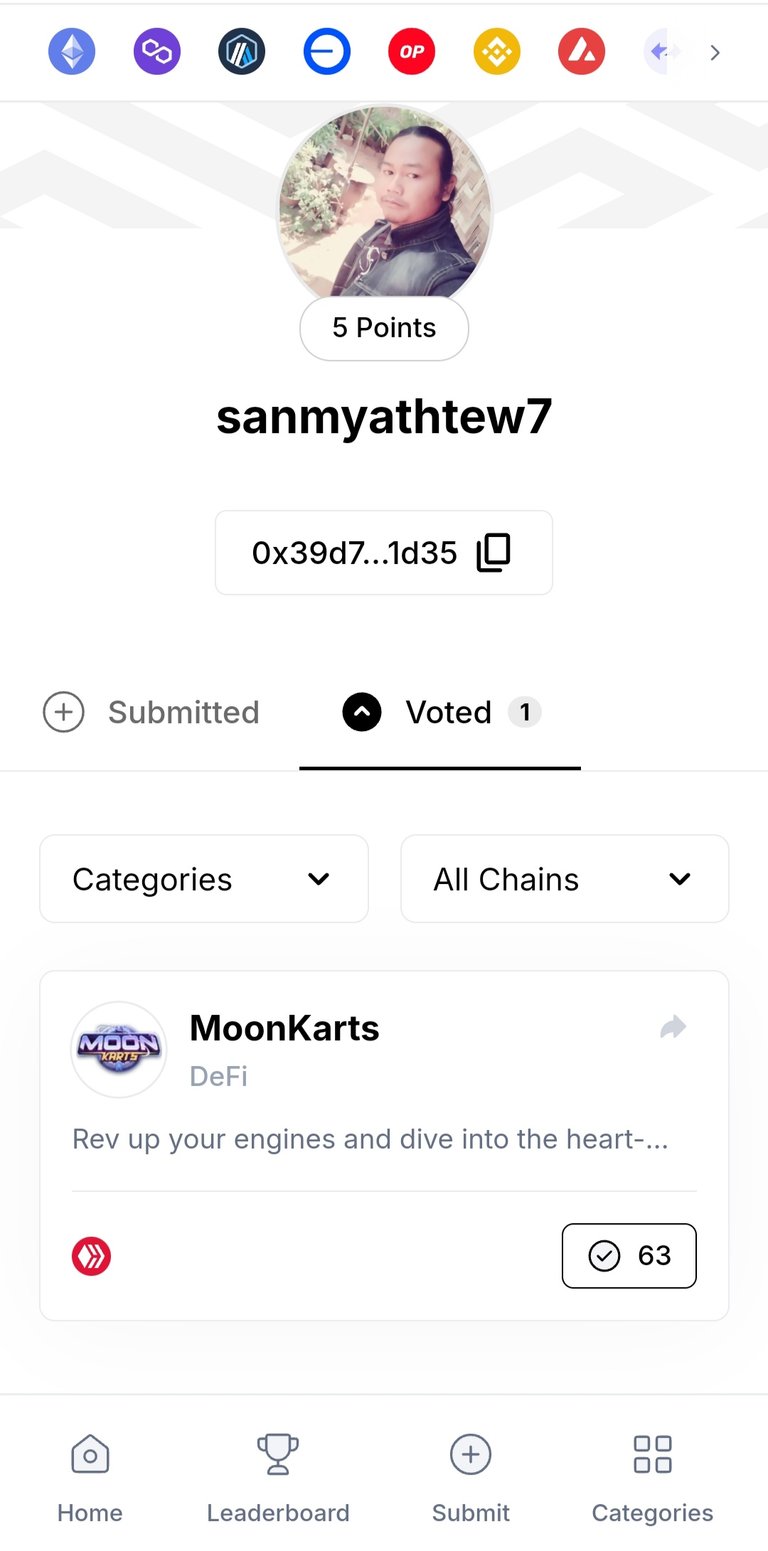Switch to the Voted tab

440,712
